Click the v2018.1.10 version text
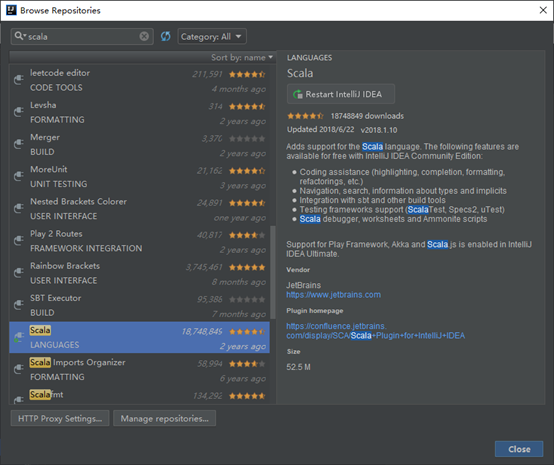This screenshot has height=465, width=554. 379,130
